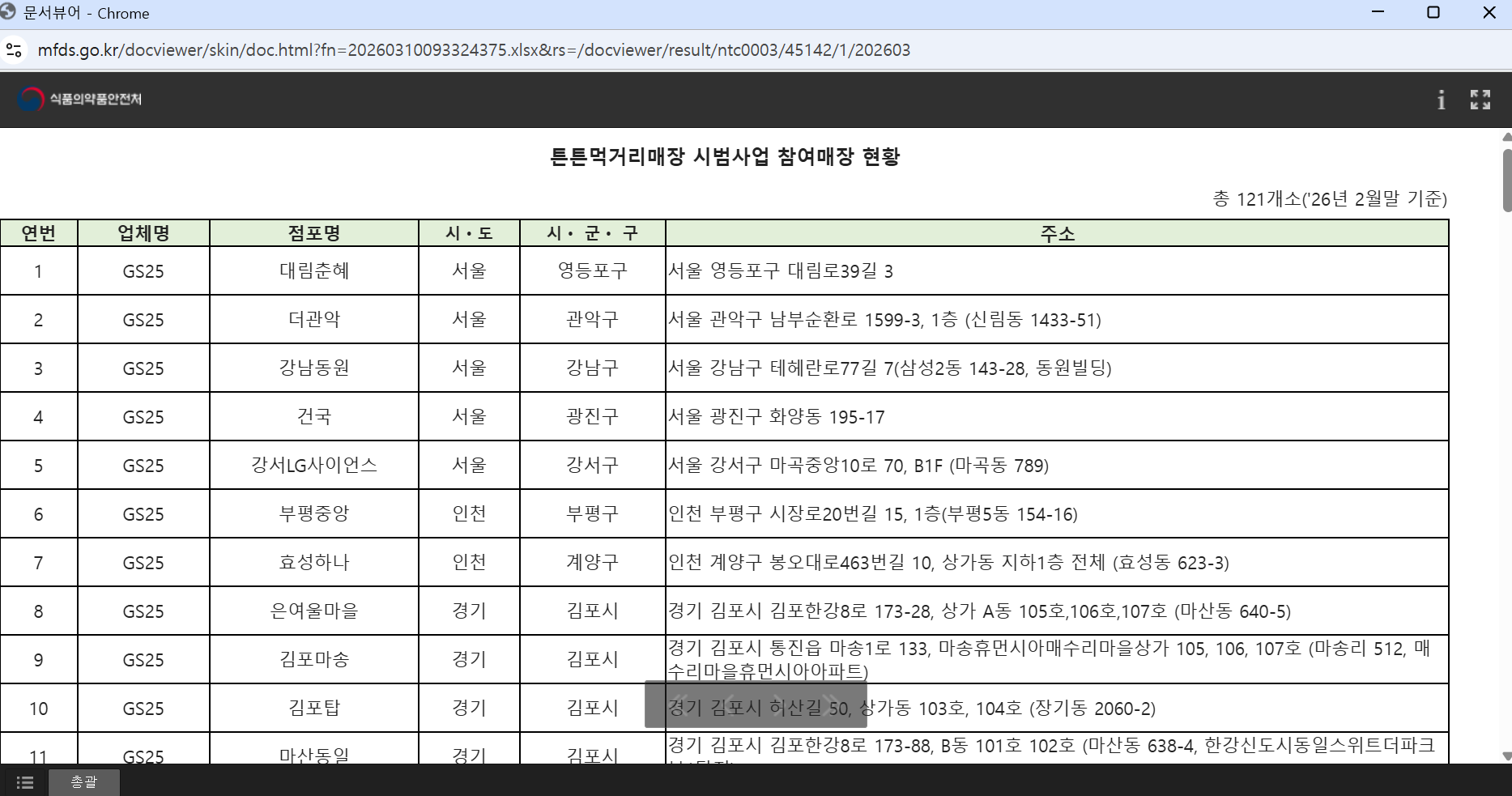Click 인천 in the 부평중앙 row
1512x796 pixels.
pos(470,513)
